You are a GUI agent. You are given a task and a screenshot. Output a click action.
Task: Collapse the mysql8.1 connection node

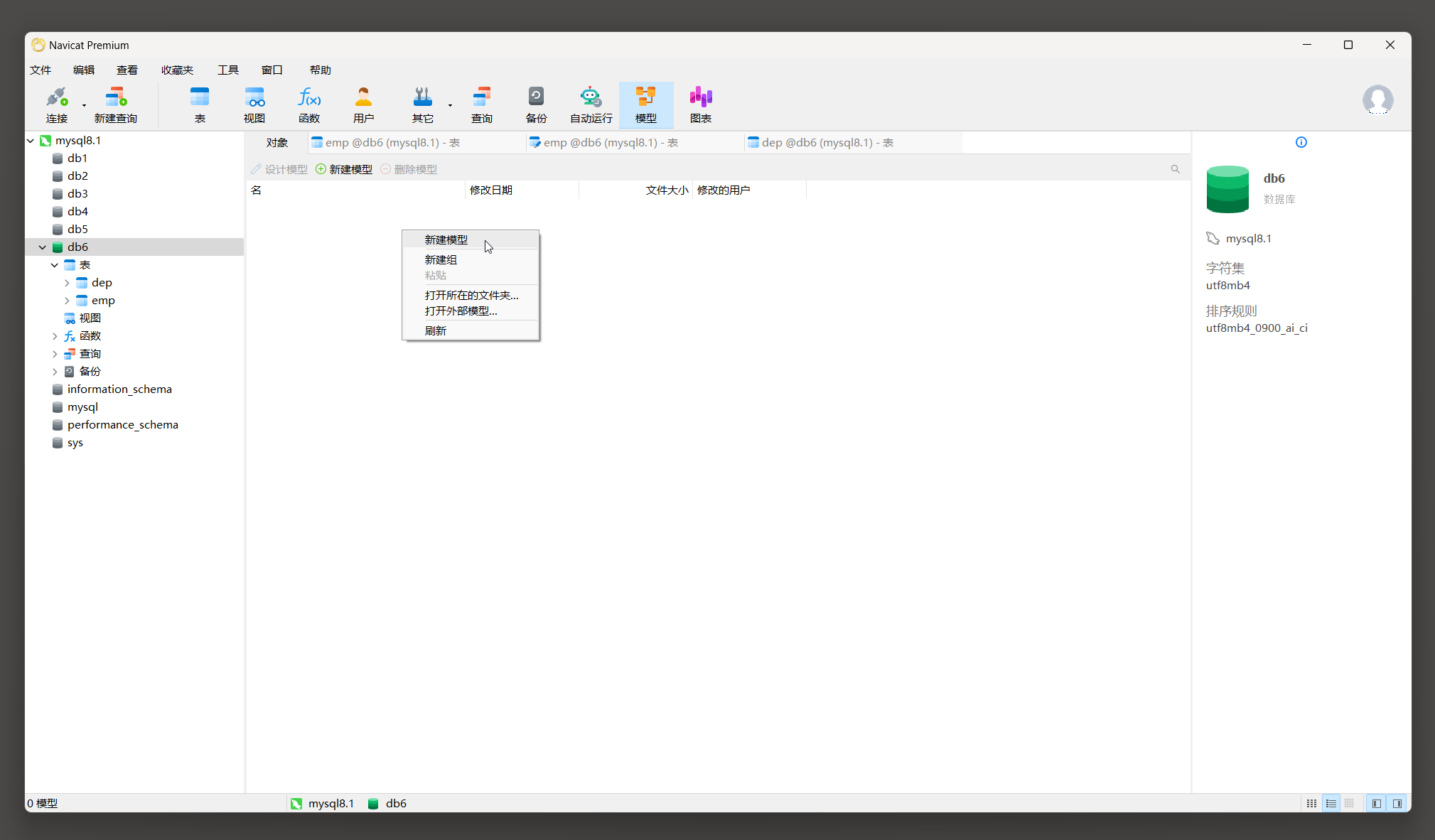(31, 141)
